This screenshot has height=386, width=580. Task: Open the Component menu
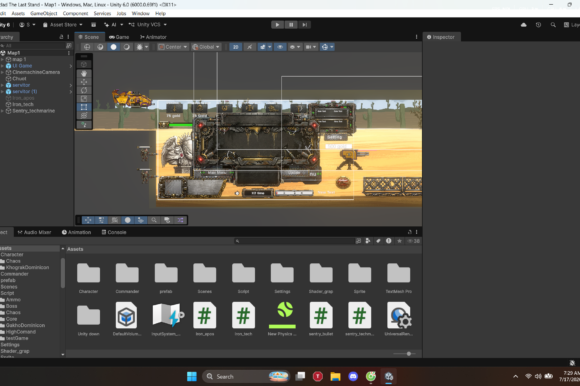pyautogui.click(x=75, y=13)
